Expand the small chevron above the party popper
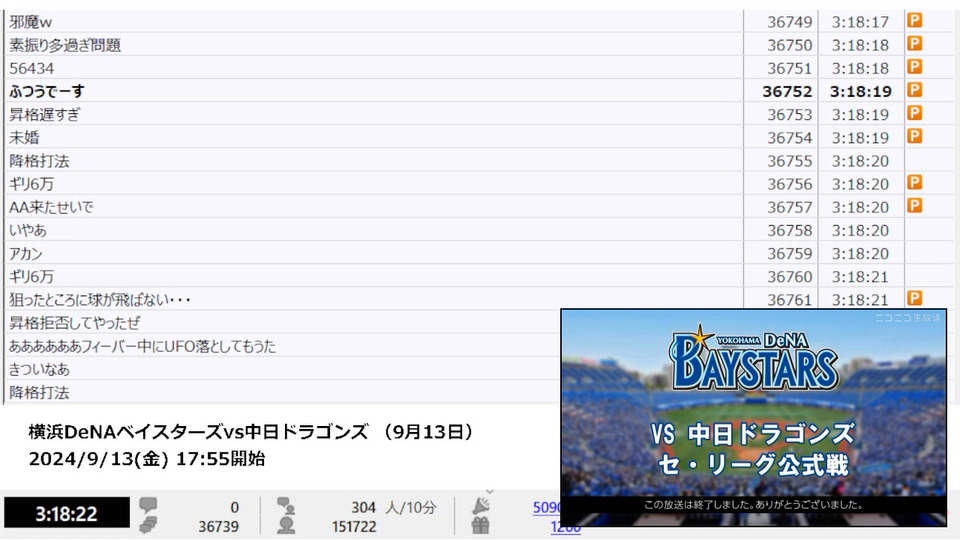The image size is (960, 540). pyautogui.click(x=489, y=492)
